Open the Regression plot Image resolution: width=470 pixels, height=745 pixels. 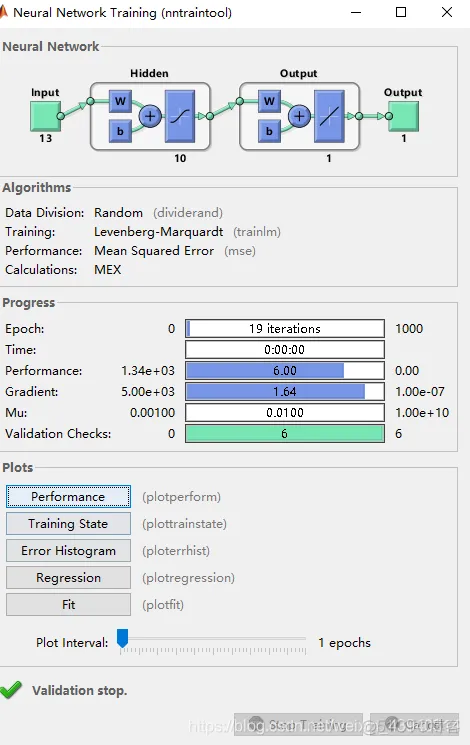68,578
